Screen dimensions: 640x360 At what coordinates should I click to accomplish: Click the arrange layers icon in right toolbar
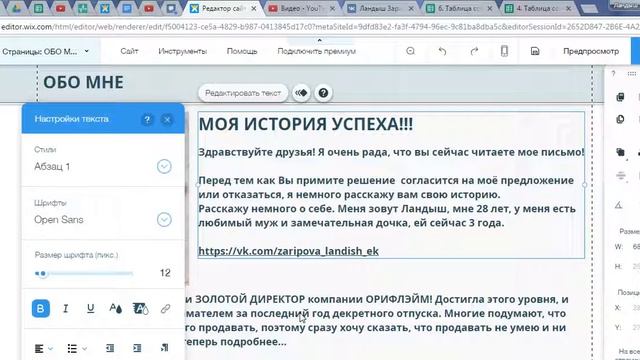coord(620,152)
